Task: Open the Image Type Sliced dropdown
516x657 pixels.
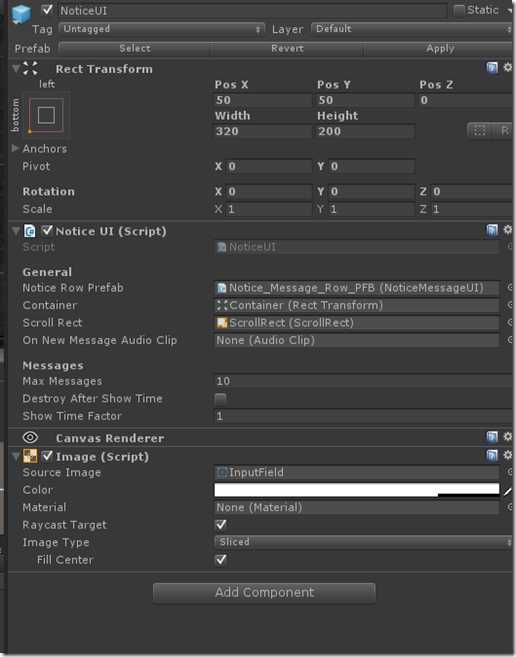Action: coord(363,542)
